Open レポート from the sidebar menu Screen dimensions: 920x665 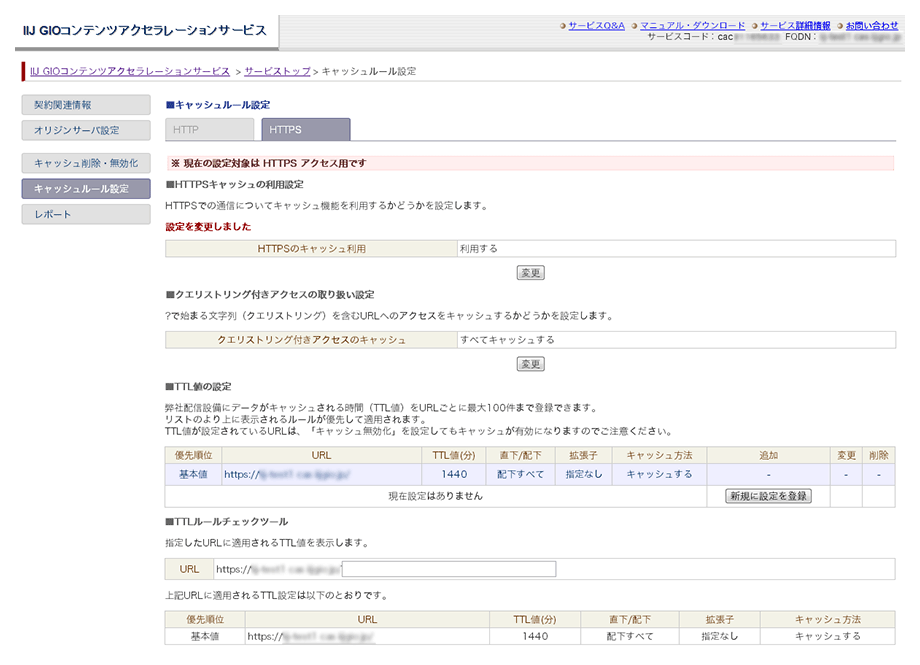click(85, 214)
